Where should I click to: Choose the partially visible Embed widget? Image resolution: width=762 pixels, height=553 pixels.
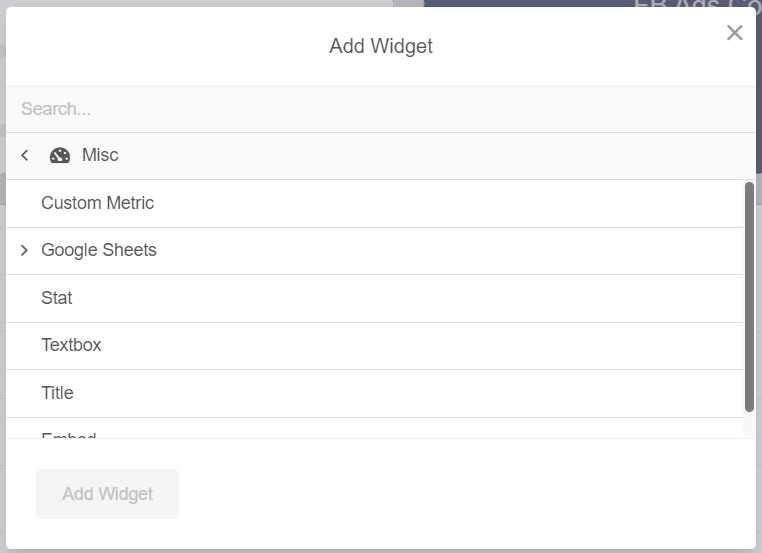pyautogui.click(x=375, y=428)
